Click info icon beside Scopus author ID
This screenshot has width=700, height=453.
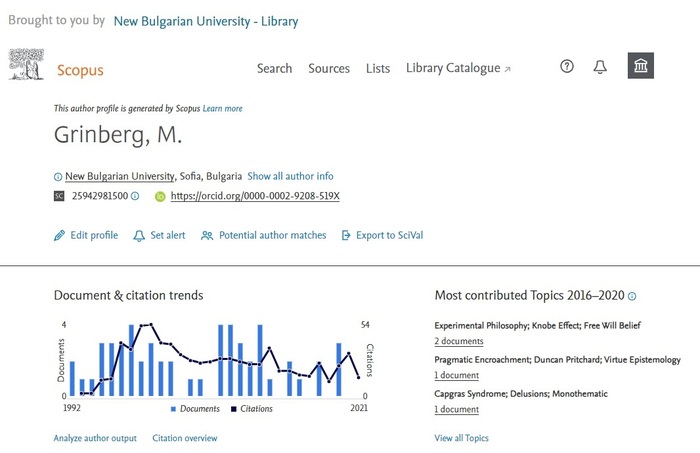[x=136, y=196]
